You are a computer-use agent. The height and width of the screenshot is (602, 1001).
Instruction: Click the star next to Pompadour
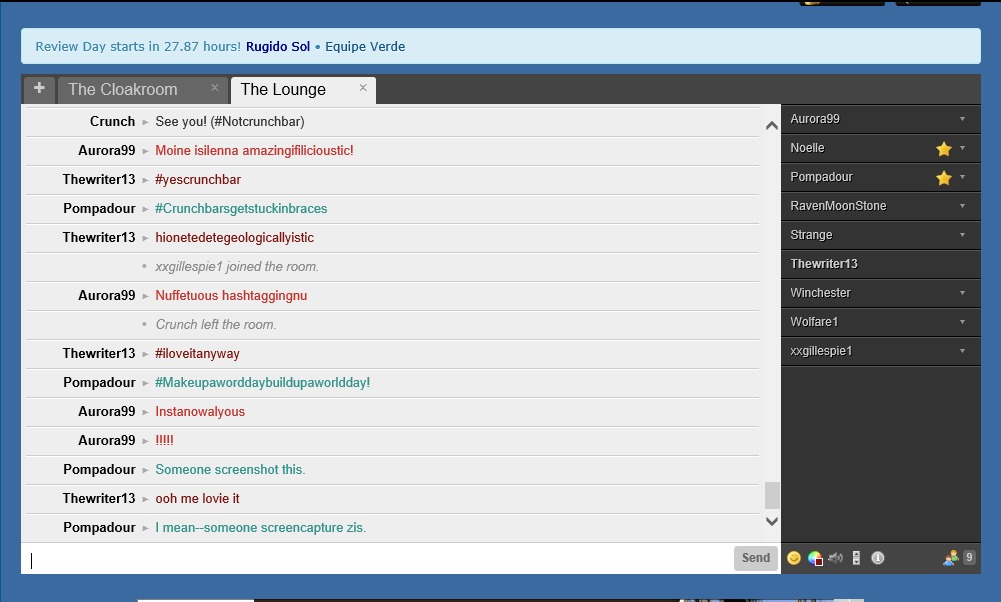click(944, 178)
